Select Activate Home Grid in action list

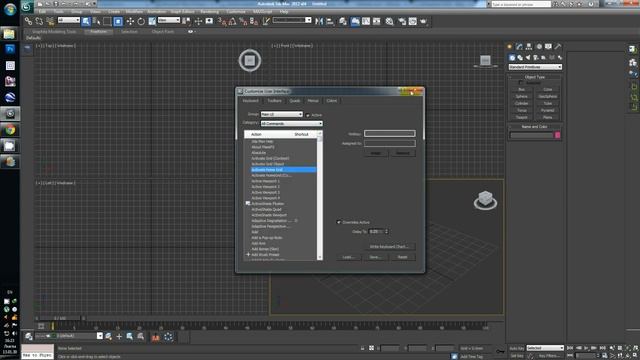[283, 170]
